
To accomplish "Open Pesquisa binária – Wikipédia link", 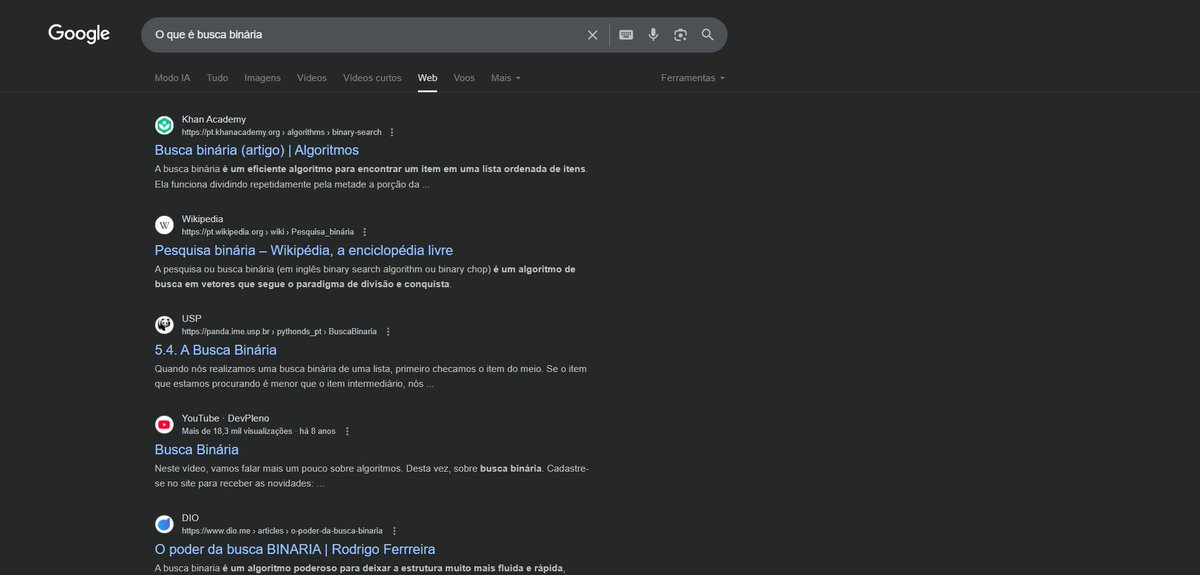I will click(304, 250).
